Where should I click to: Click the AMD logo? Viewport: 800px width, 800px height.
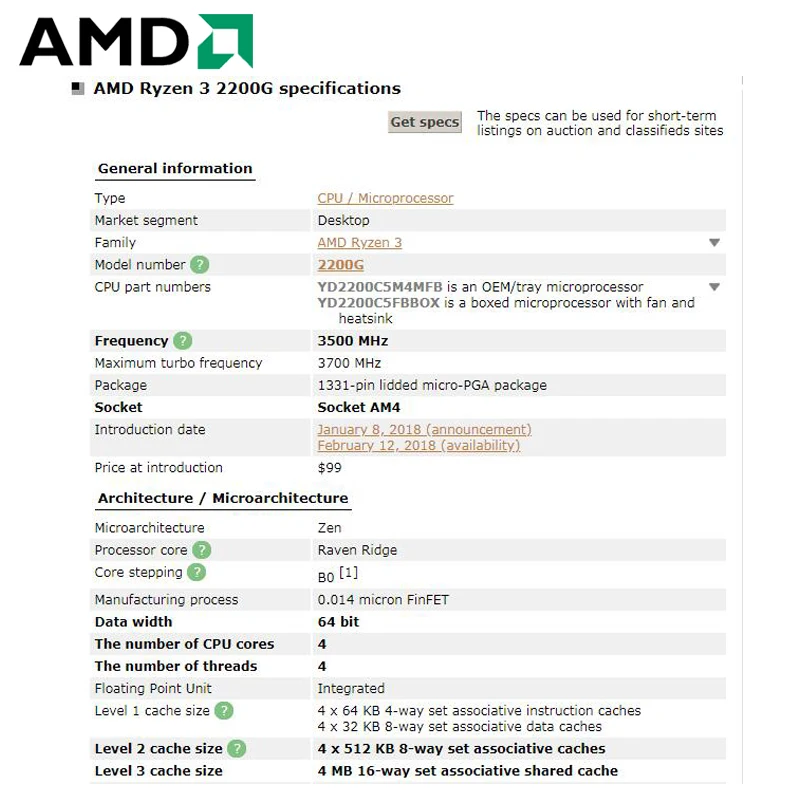pyautogui.click(x=136, y=41)
